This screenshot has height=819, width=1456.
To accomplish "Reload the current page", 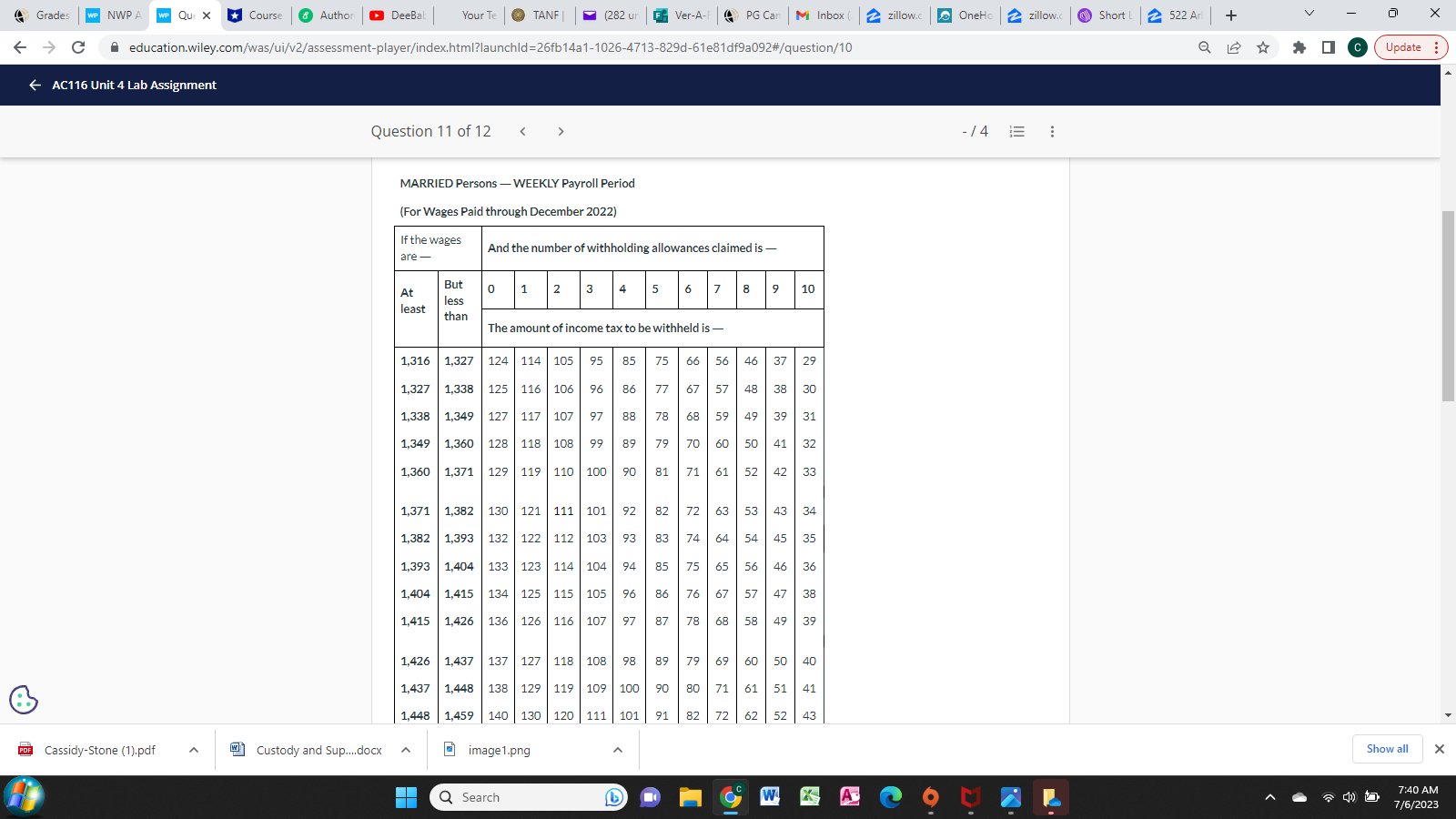I will tap(78, 47).
